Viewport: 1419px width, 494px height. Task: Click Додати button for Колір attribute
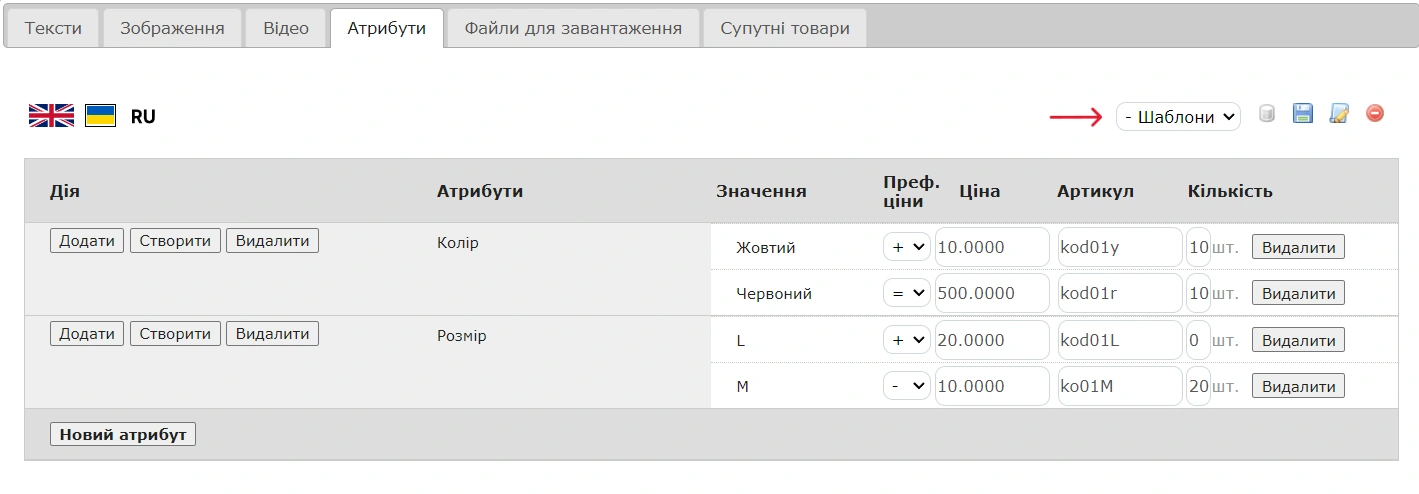pos(87,241)
